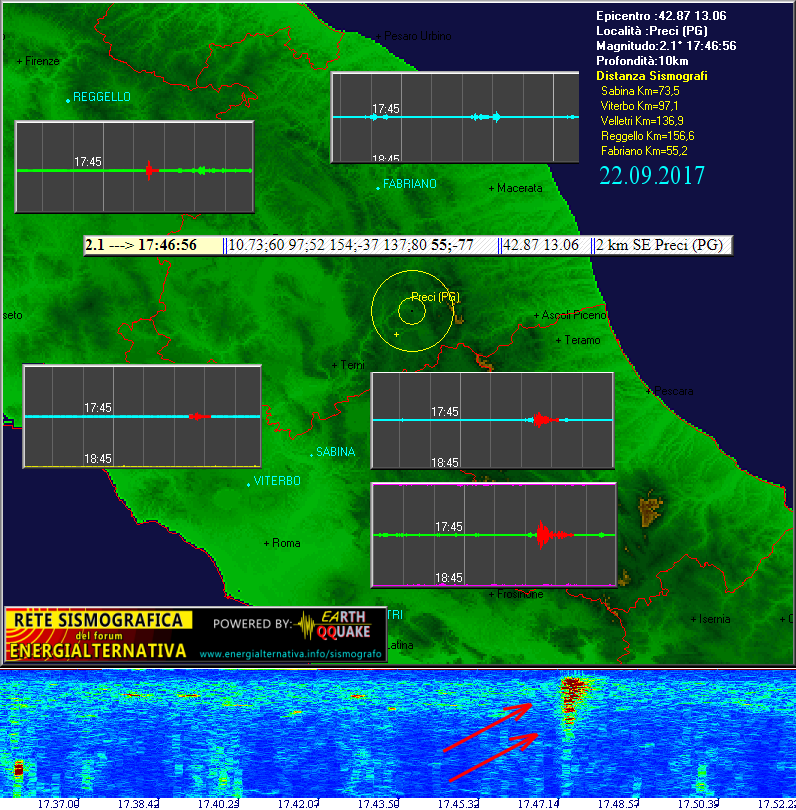Click the VITERBO station label
796x810 pixels.
tap(277, 481)
